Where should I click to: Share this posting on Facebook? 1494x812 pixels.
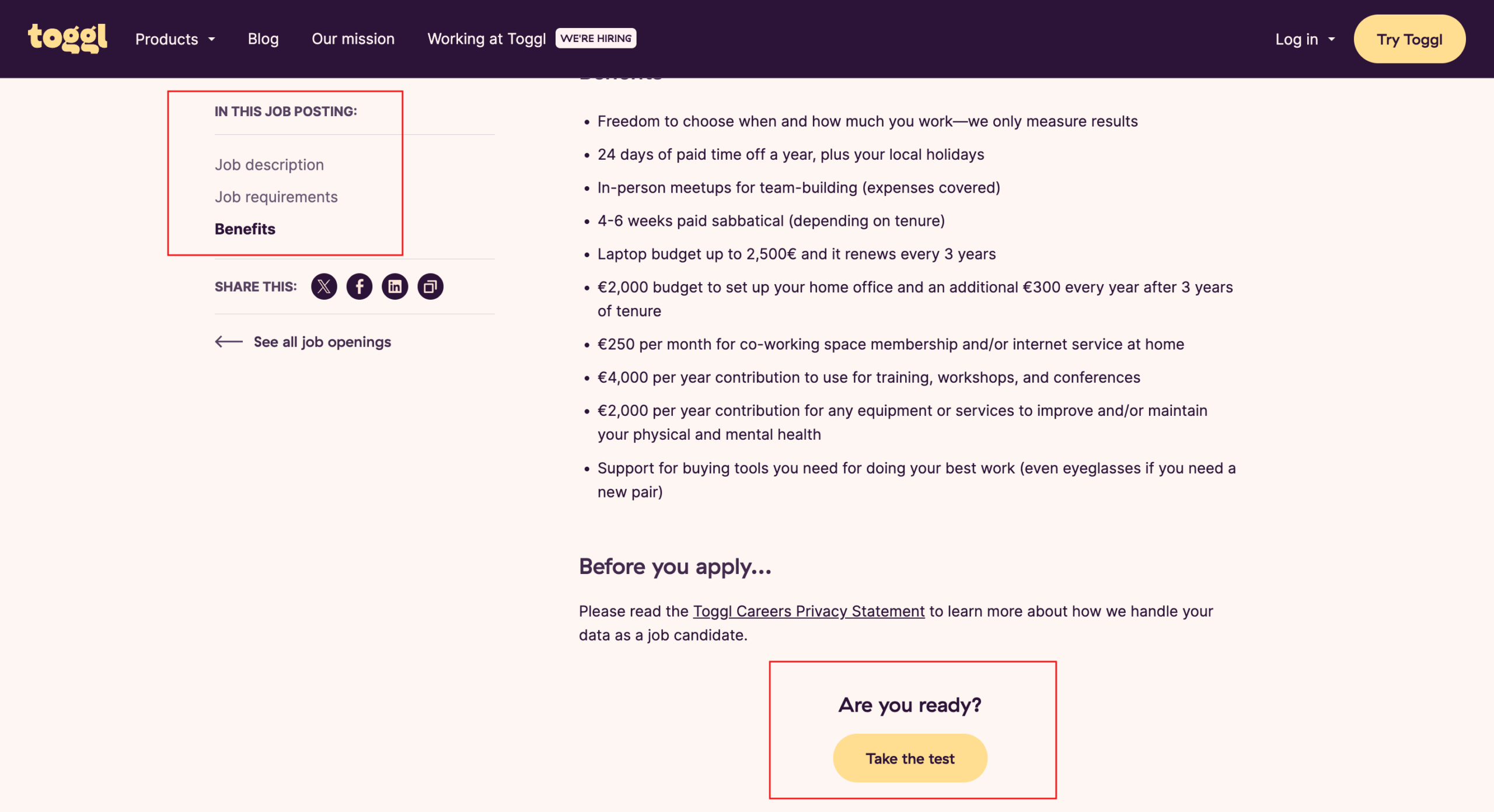[x=359, y=286]
